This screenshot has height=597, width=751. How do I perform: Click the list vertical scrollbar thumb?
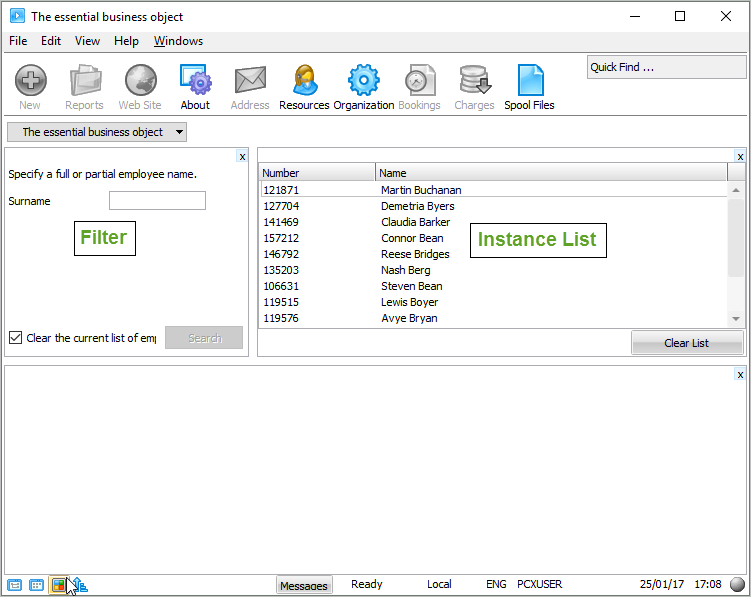tap(736, 238)
